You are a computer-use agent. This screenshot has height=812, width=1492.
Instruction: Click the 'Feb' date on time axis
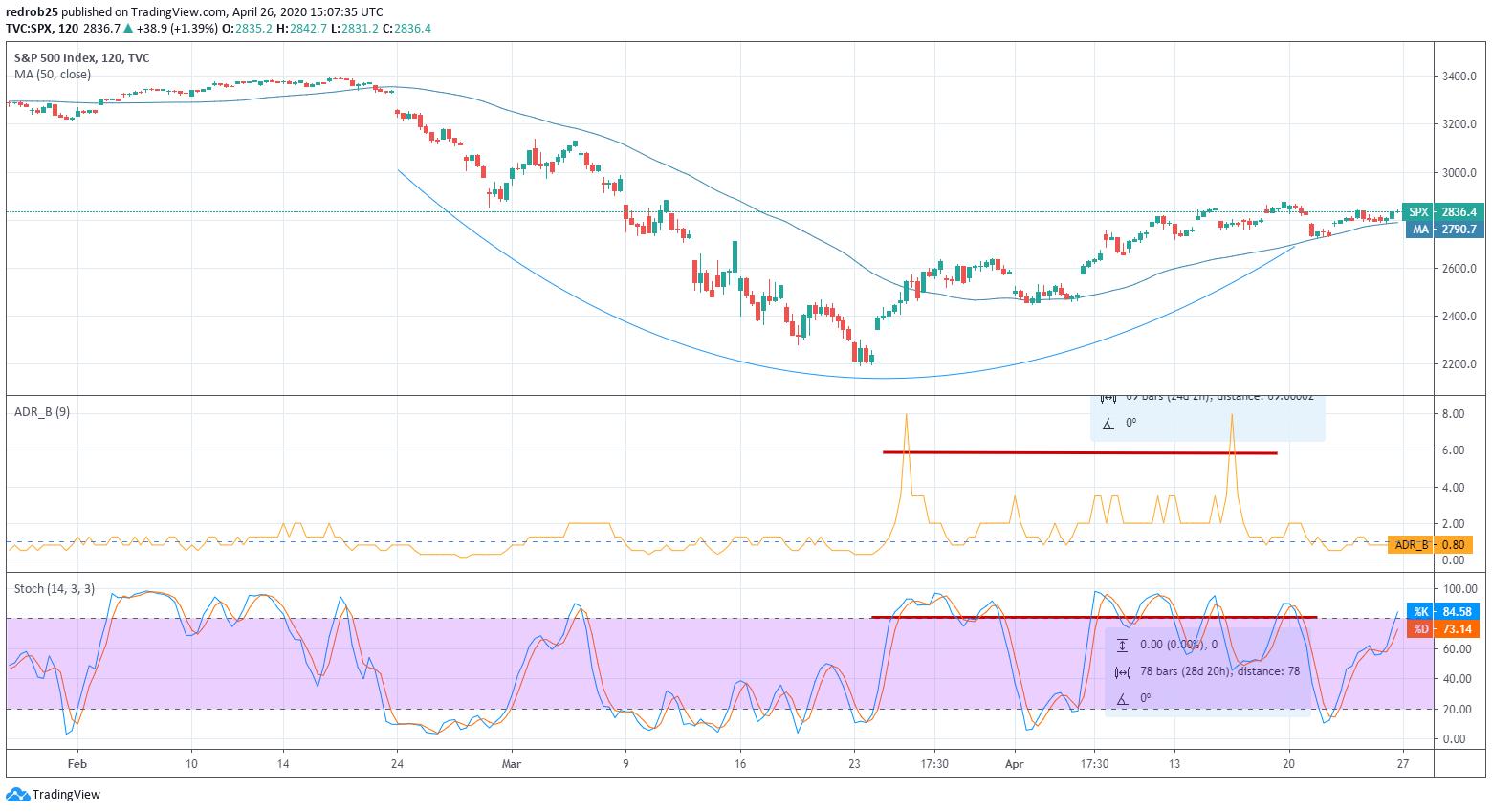77,764
